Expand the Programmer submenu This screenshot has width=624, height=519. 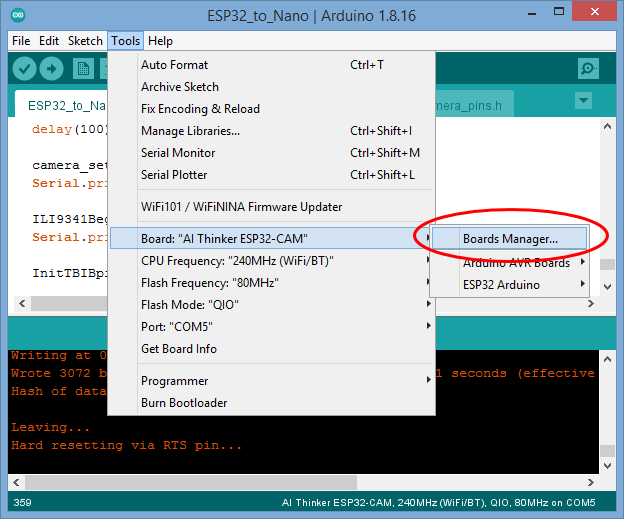pyautogui.click(x=271, y=381)
